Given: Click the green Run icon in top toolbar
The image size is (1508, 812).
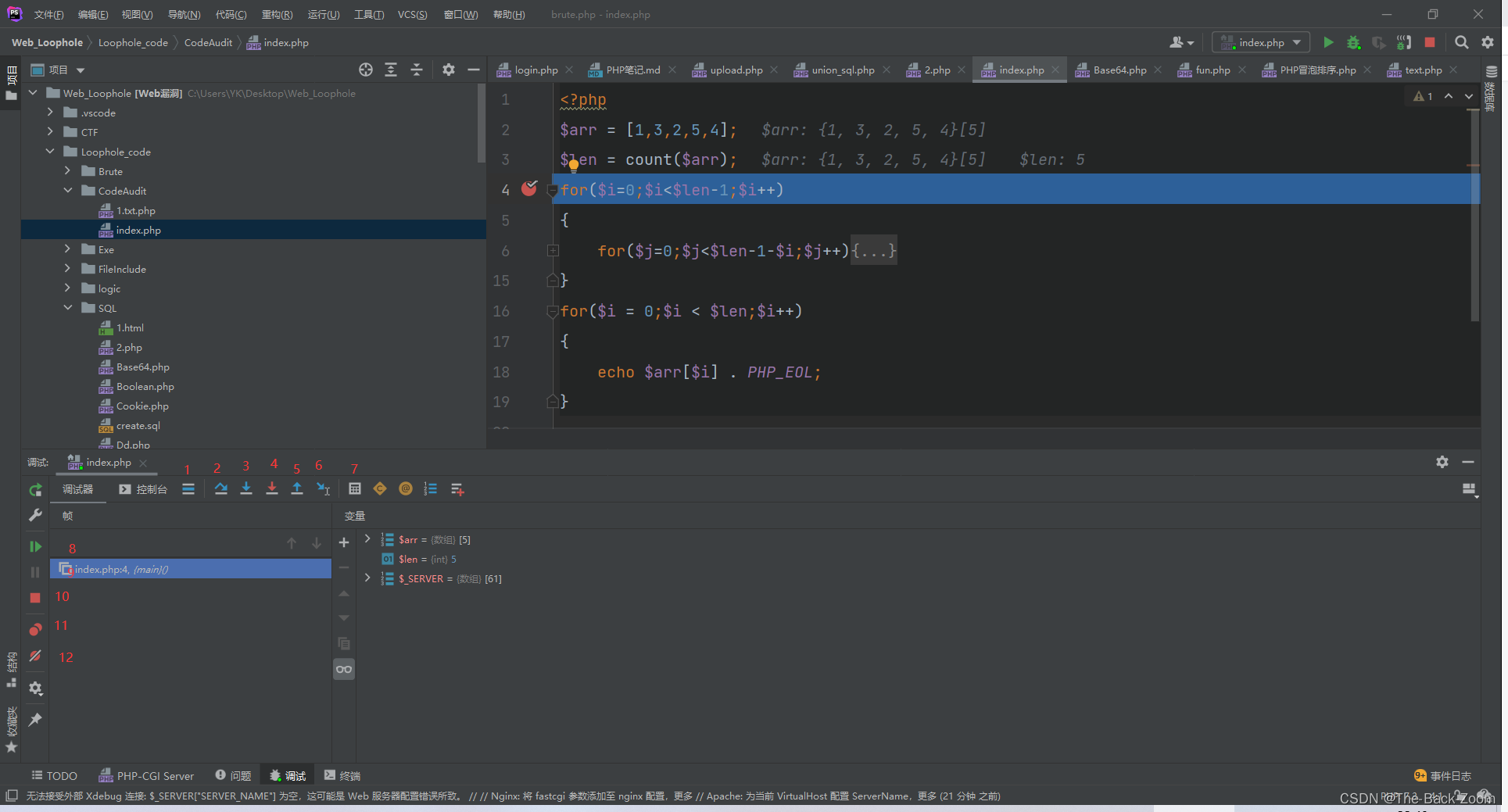Looking at the screenshot, I should (1328, 42).
